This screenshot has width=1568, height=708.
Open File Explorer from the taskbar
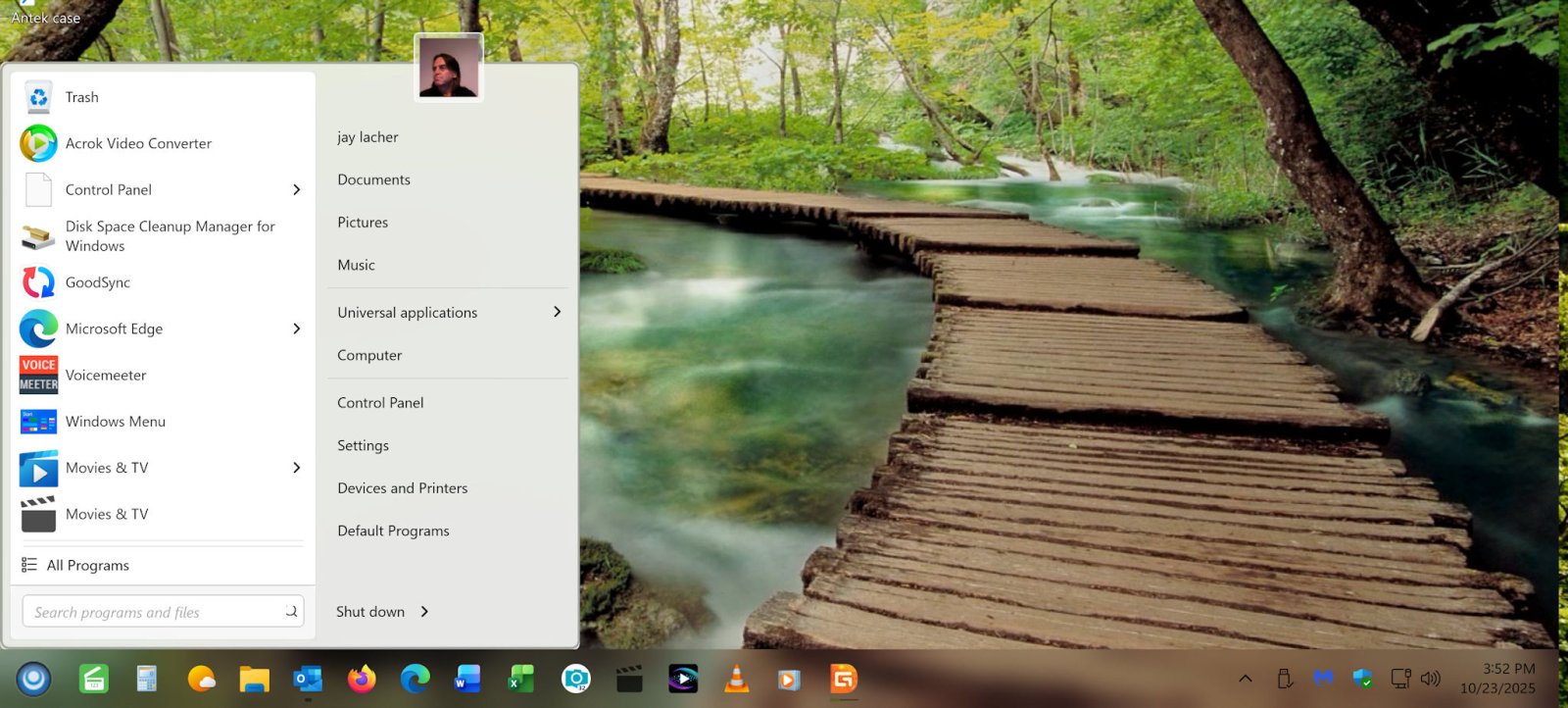(x=255, y=679)
